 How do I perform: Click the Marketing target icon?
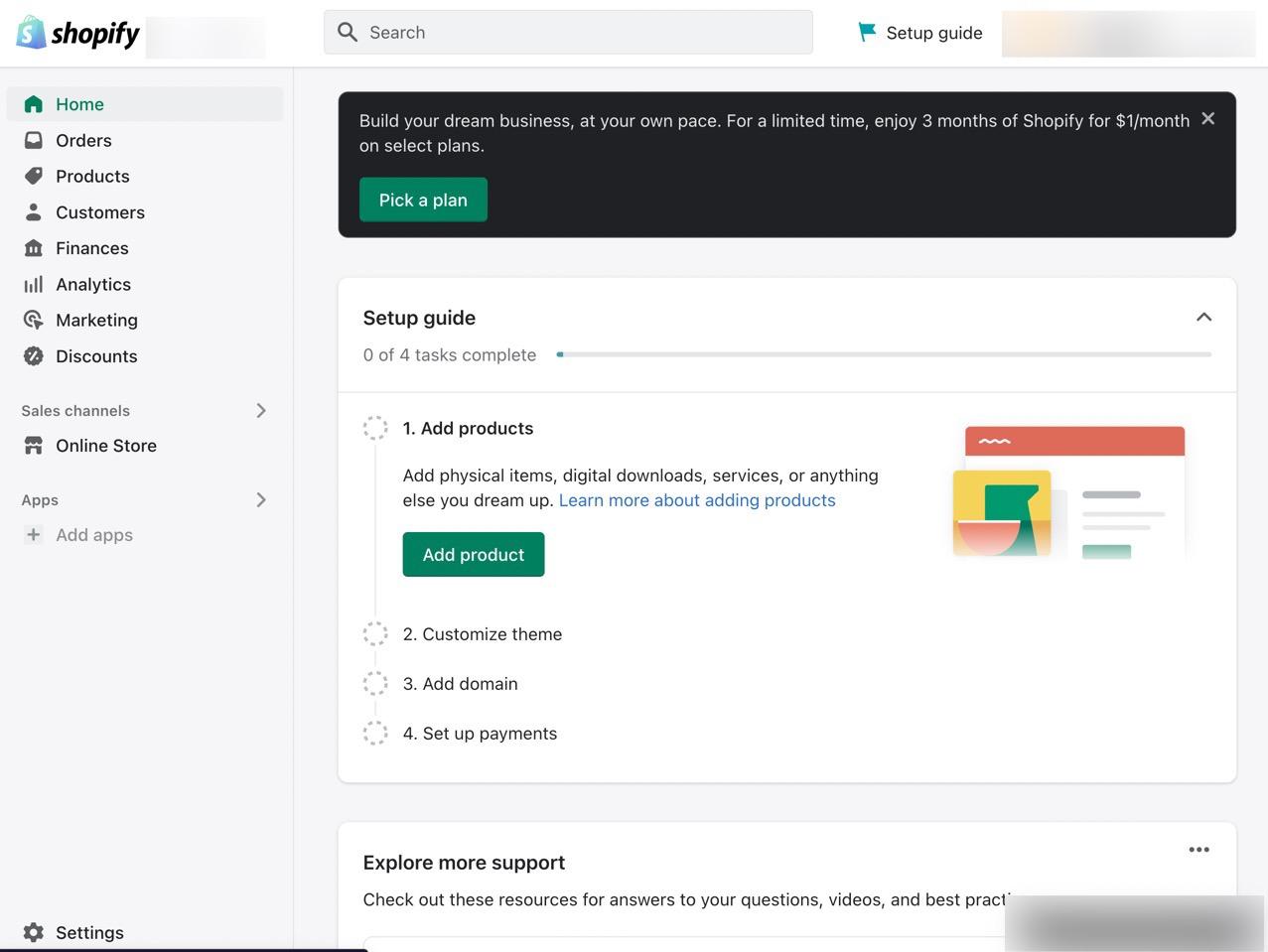point(34,320)
